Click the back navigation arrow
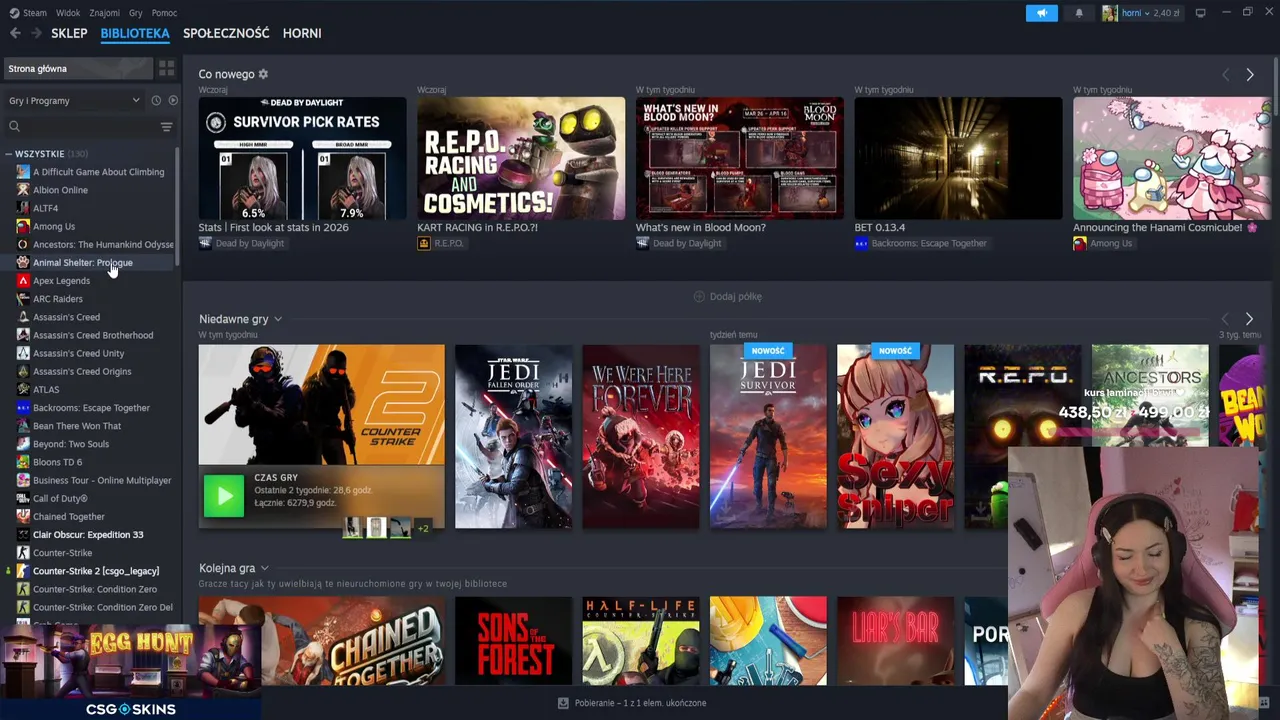The width and height of the screenshot is (1280, 720). 15,33
